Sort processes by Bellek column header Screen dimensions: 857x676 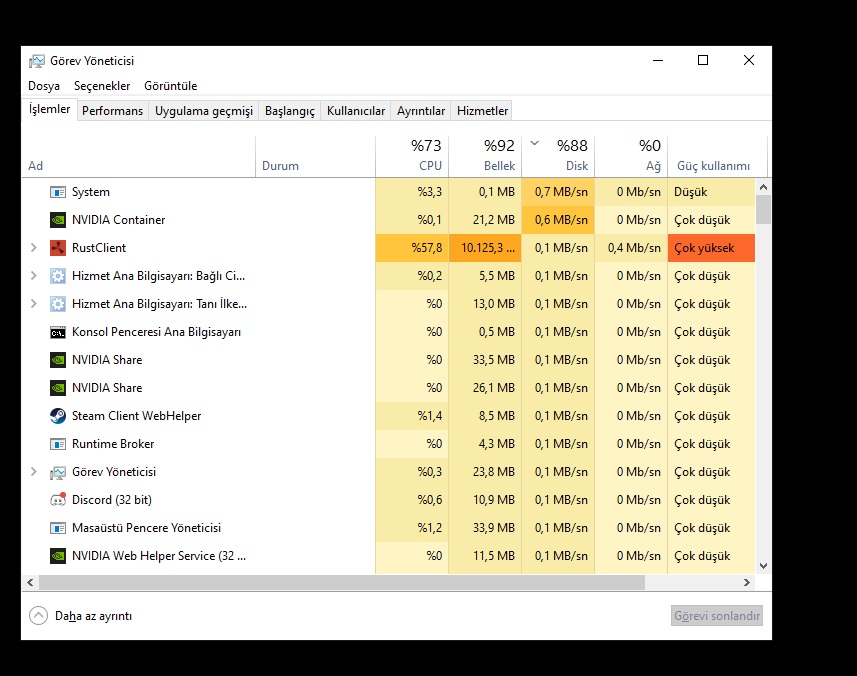pos(485,156)
